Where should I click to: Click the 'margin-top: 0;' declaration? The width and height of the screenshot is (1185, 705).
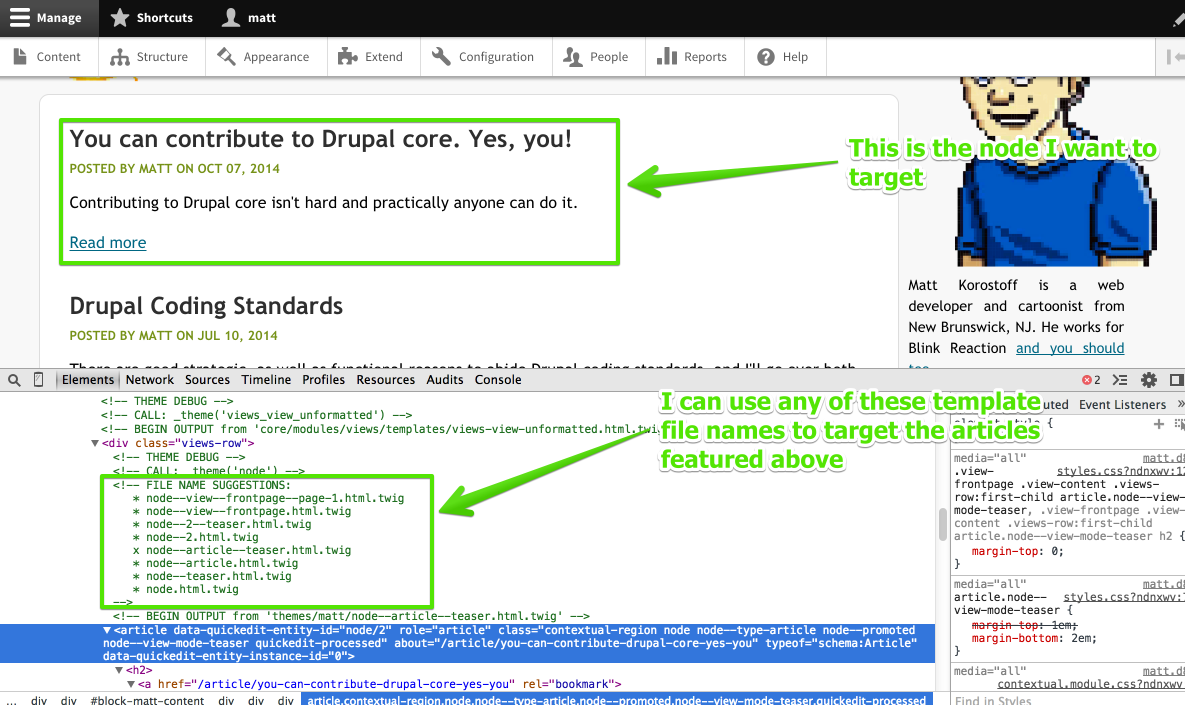pos(1017,551)
